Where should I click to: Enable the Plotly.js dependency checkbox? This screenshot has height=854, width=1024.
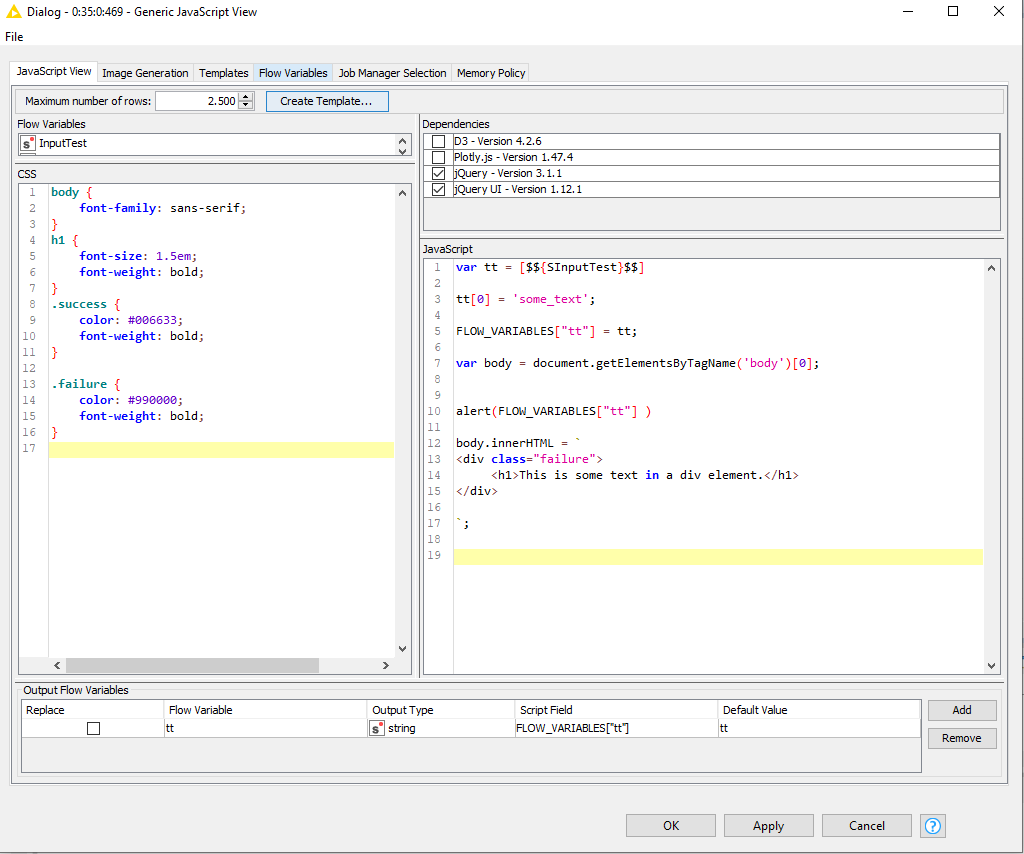438,158
